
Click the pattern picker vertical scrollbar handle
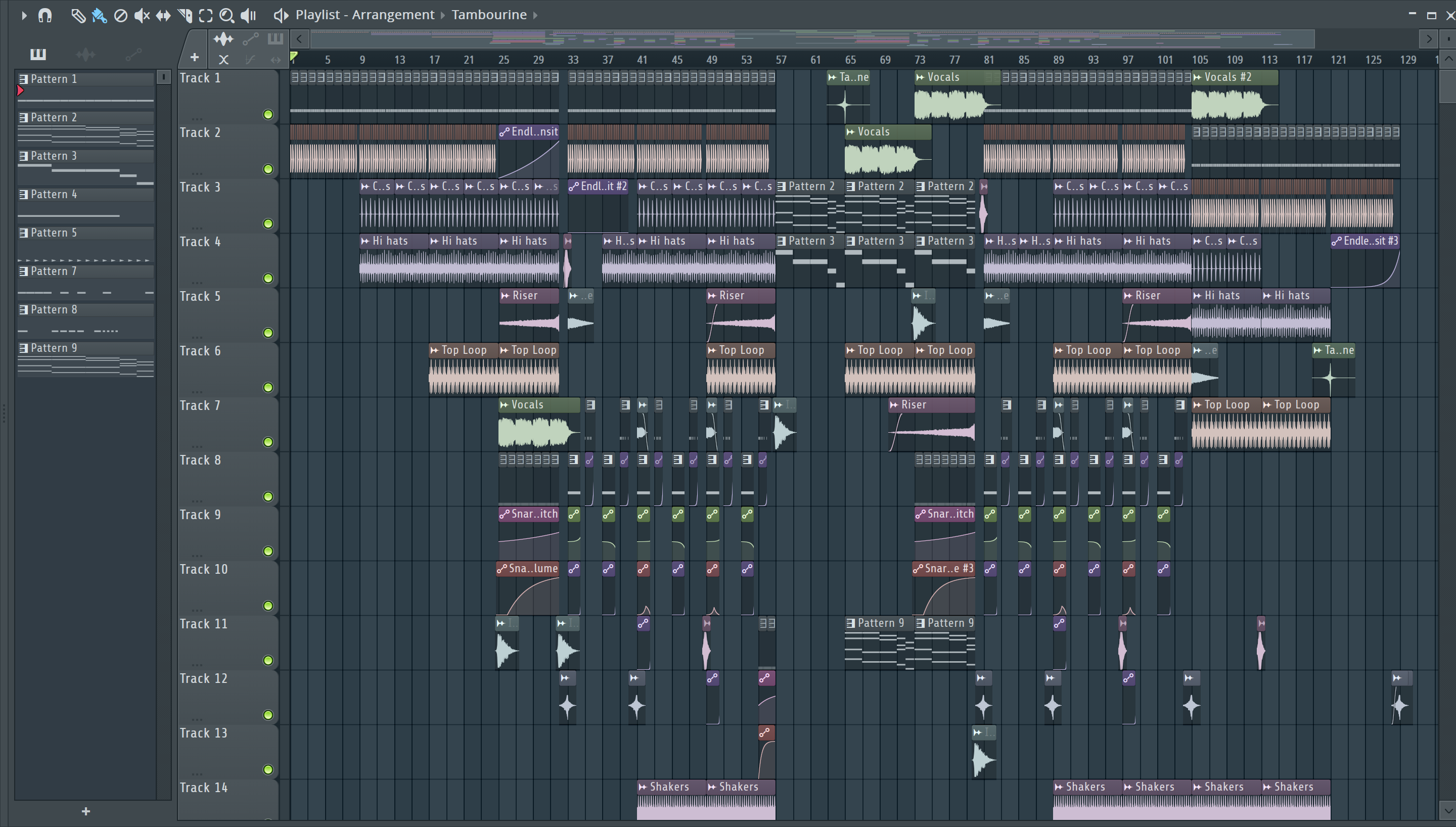163,77
